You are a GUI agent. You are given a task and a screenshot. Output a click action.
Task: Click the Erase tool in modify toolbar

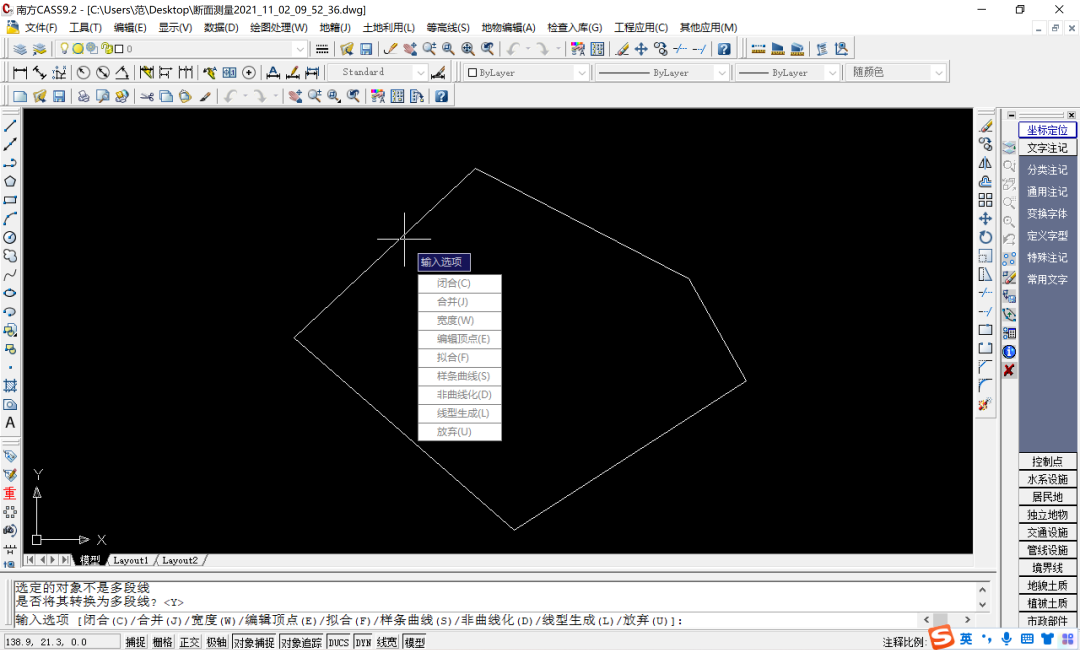(x=986, y=126)
